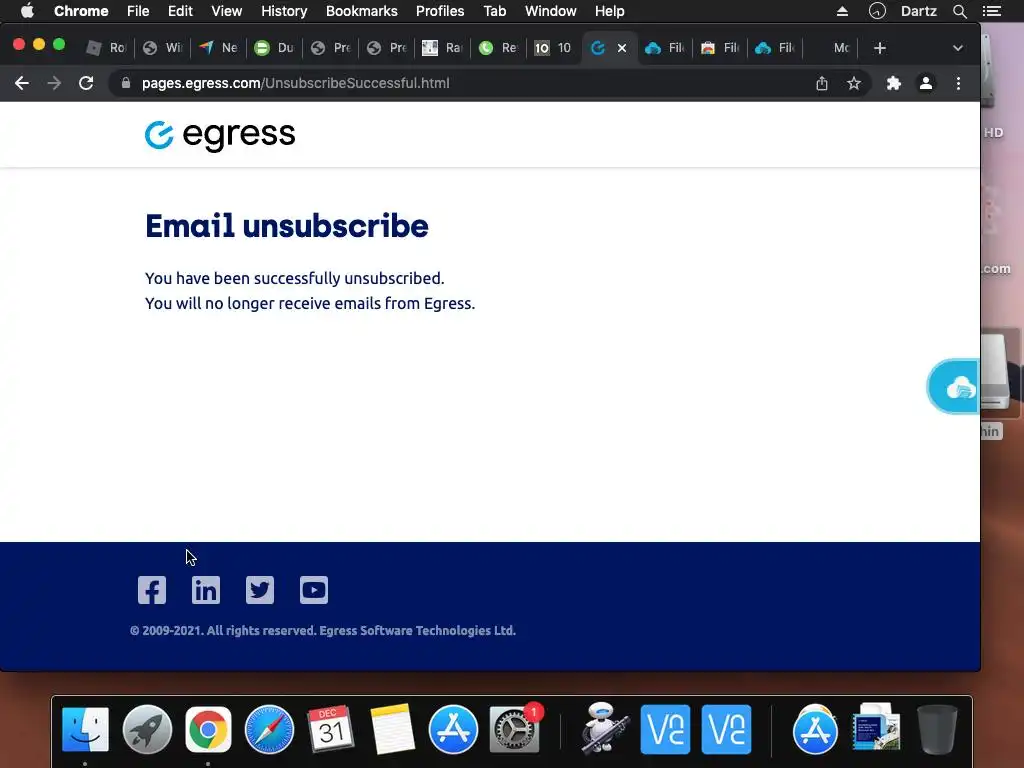Open Calendar from the Dock
The width and height of the screenshot is (1024, 768).
click(x=330, y=729)
